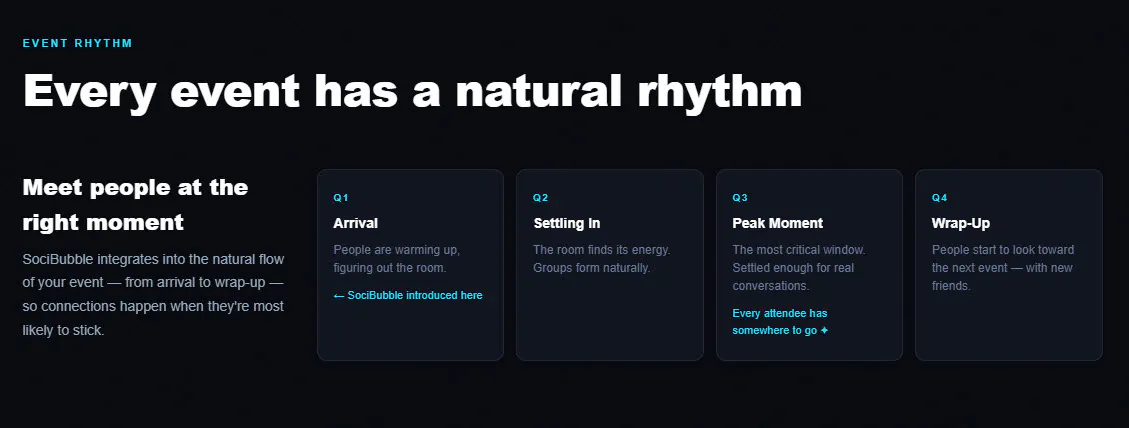Click the Q2 label on Settling In card

click(x=541, y=197)
